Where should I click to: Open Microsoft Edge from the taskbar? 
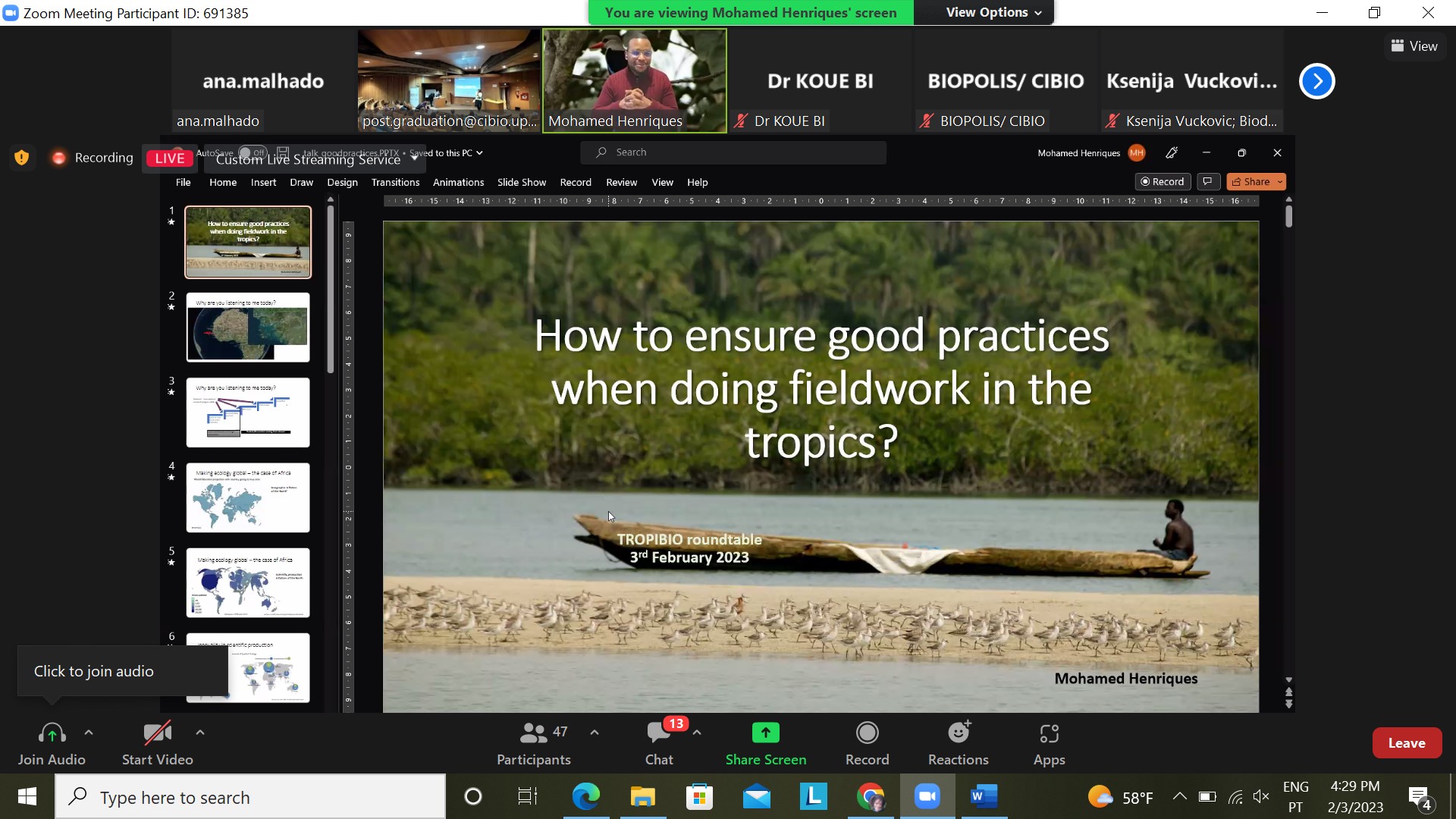585,797
